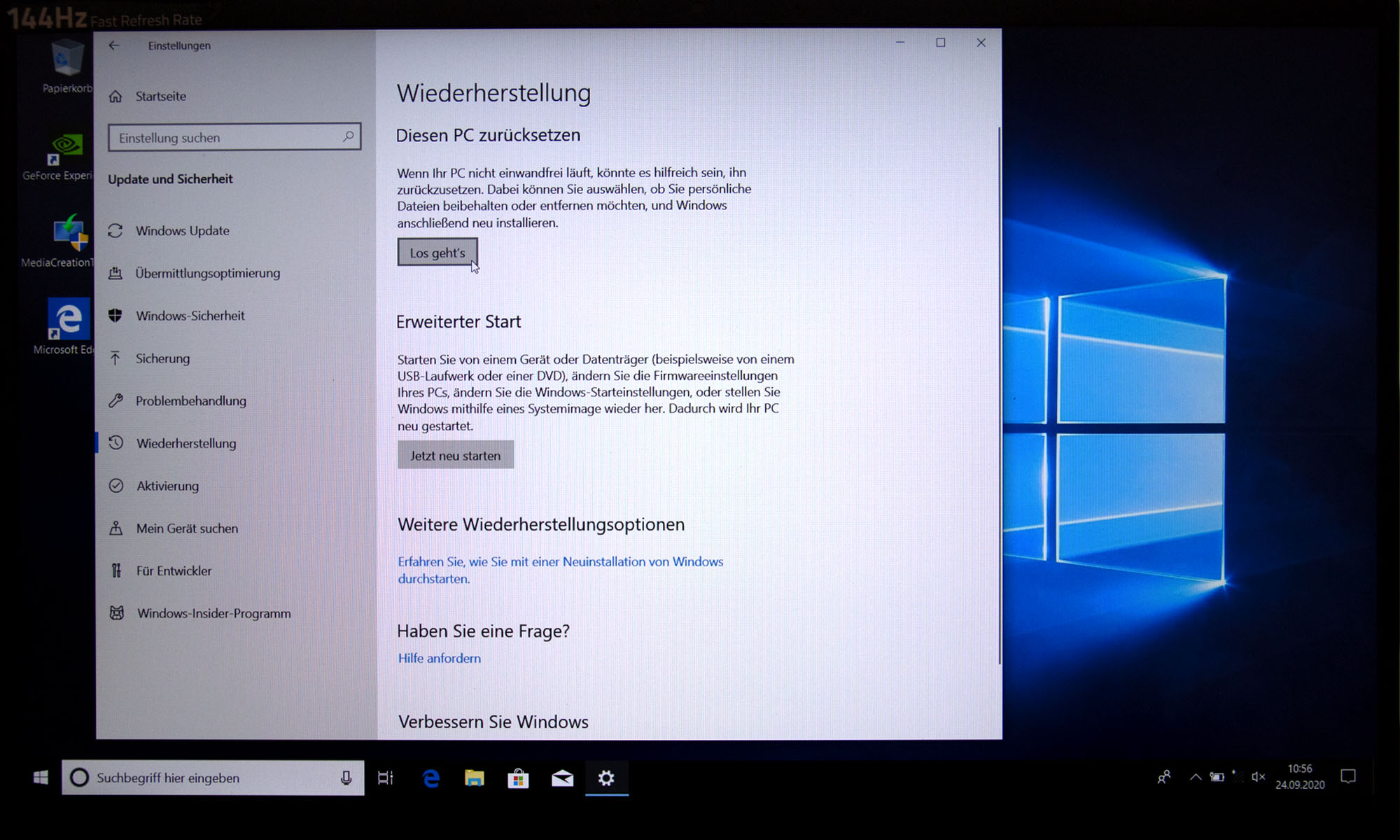Image resolution: width=1400 pixels, height=840 pixels.
Task: Select Sicherung upload arrow icon
Action: tap(115, 358)
